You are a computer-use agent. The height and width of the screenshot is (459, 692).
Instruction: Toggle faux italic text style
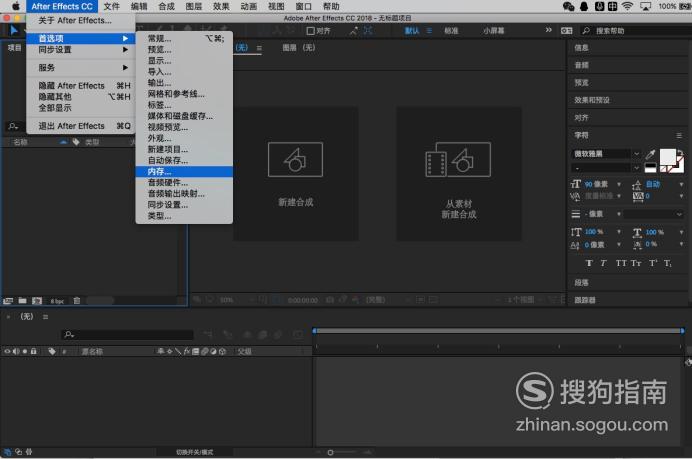(x=603, y=263)
